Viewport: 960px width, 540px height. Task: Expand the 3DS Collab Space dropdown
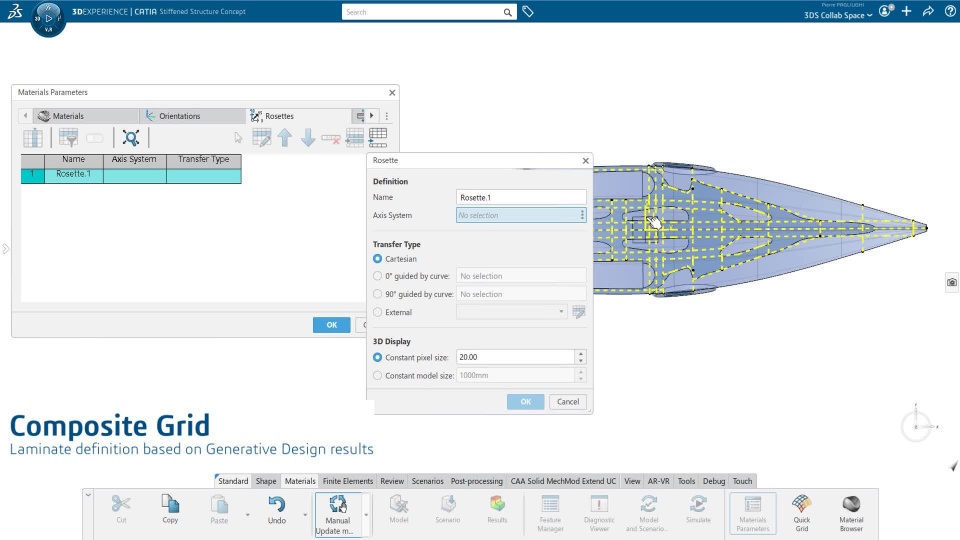tap(838, 15)
